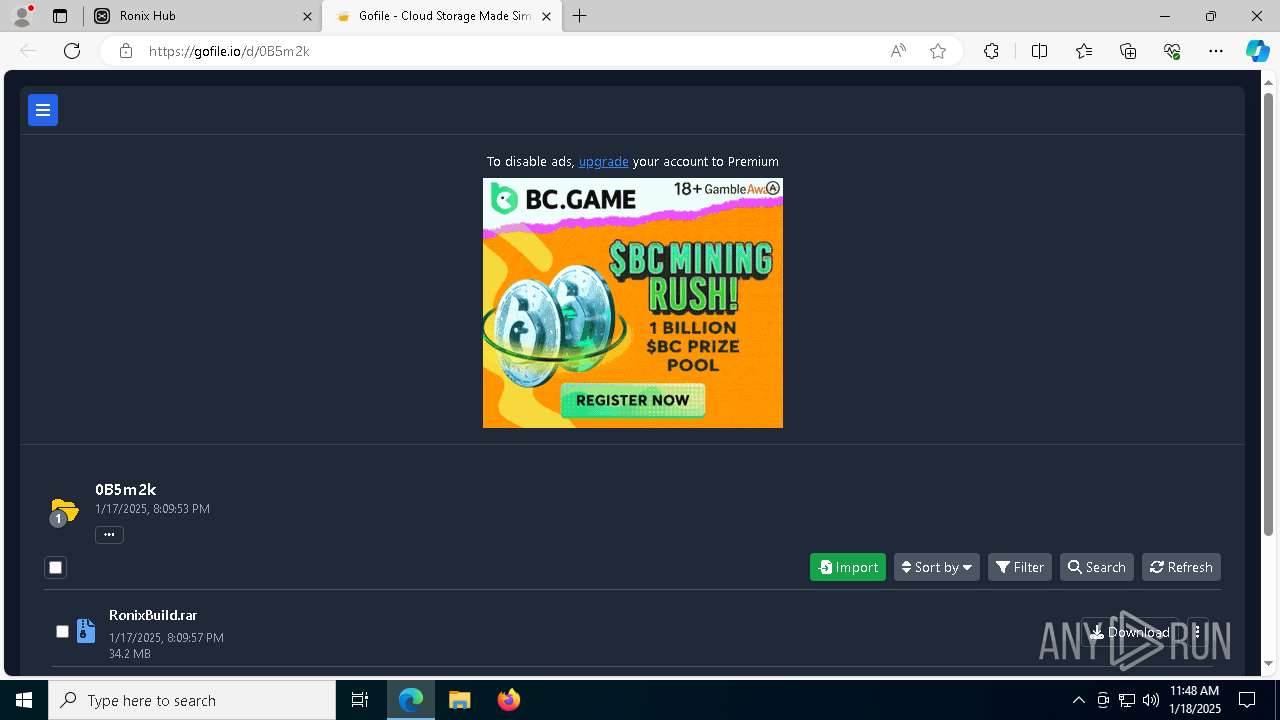Open a new tab with plus icon
The width and height of the screenshot is (1280, 720).
tap(580, 16)
